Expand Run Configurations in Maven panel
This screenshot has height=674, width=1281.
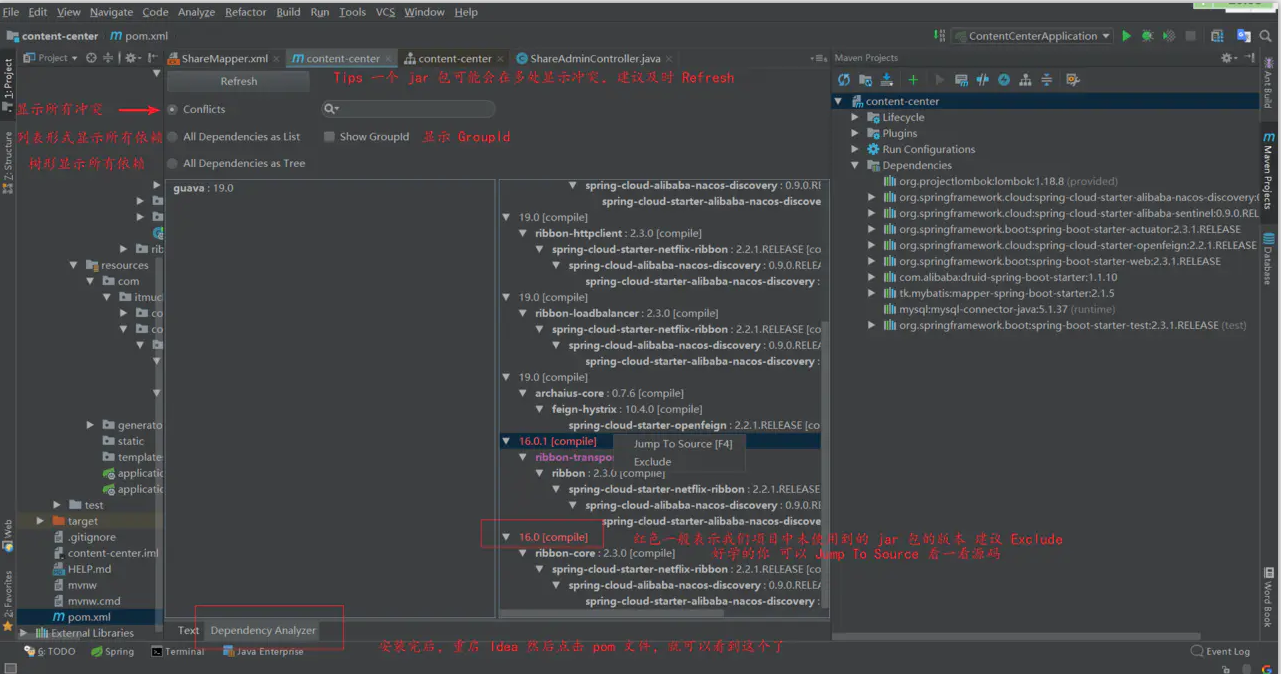(x=855, y=149)
